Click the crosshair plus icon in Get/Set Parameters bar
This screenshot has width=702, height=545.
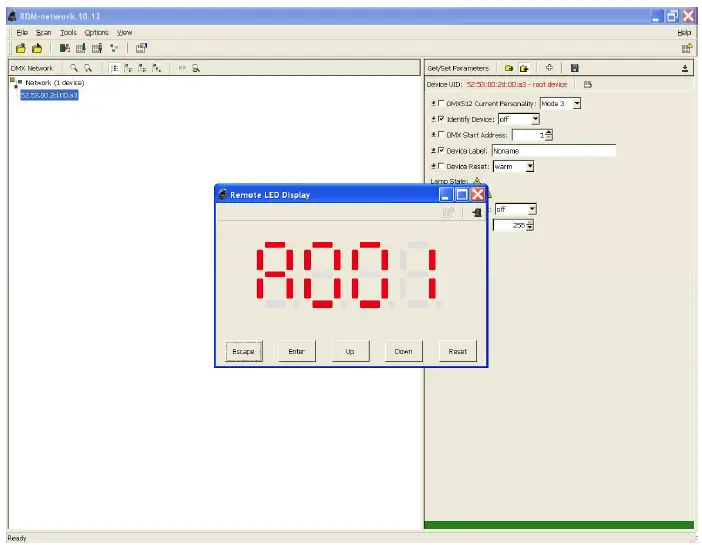coord(549,68)
